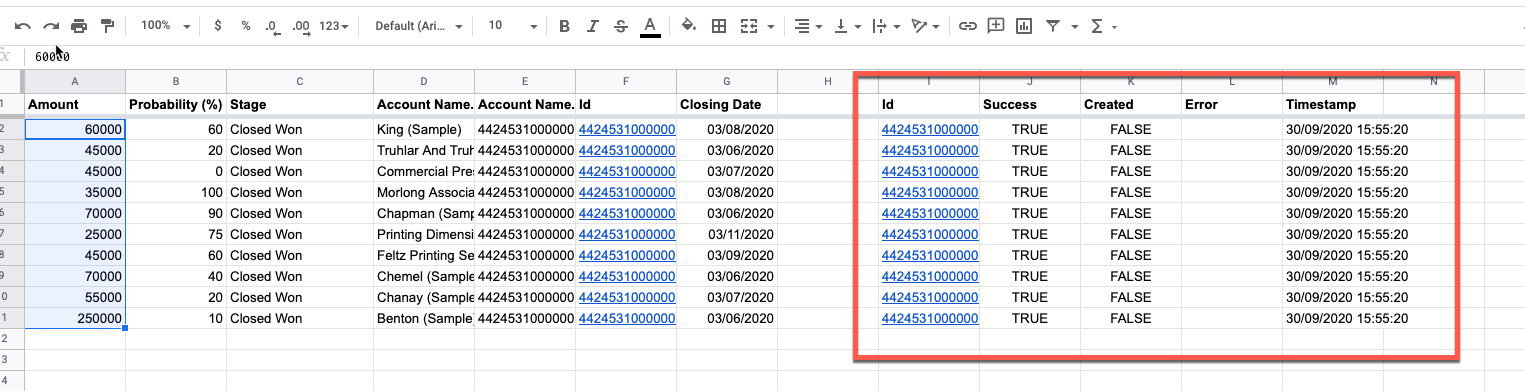Select column A header
Image resolution: width=1525 pixels, height=391 pixels.
[x=75, y=81]
